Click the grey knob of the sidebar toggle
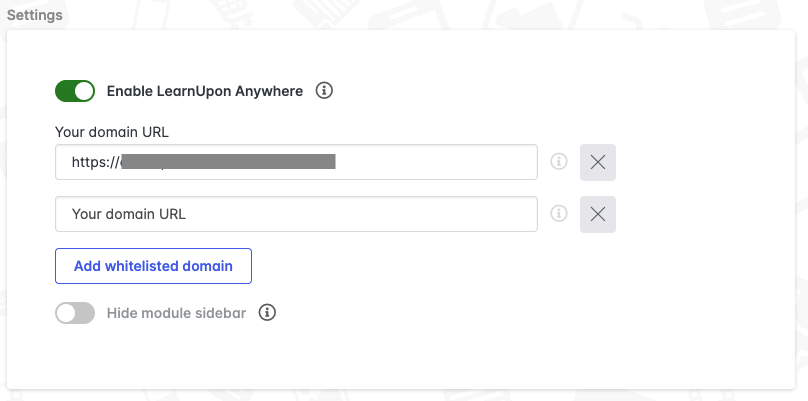Screen dimensions: 808x401 (66, 313)
